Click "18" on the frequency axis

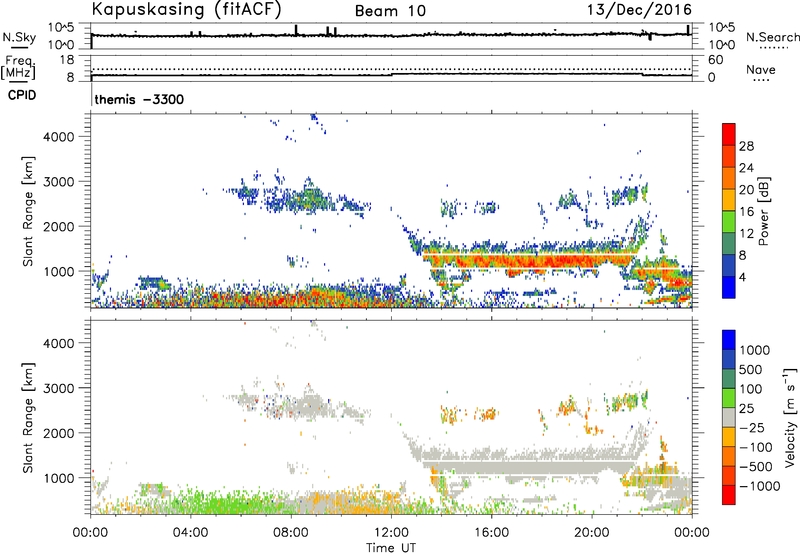[67, 60]
